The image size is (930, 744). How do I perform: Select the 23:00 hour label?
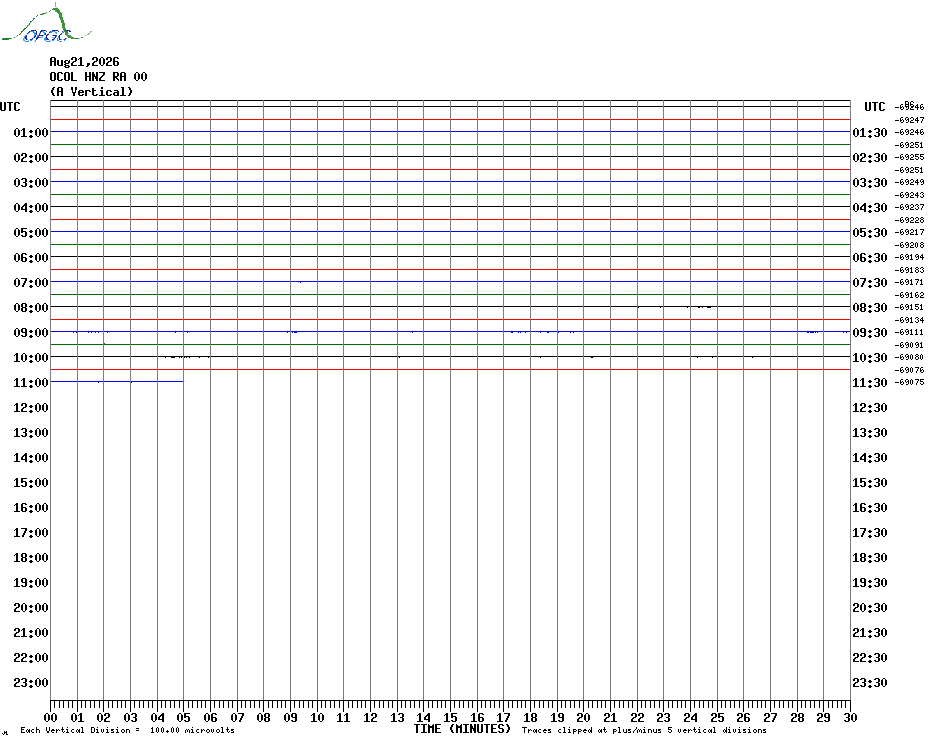click(31, 682)
